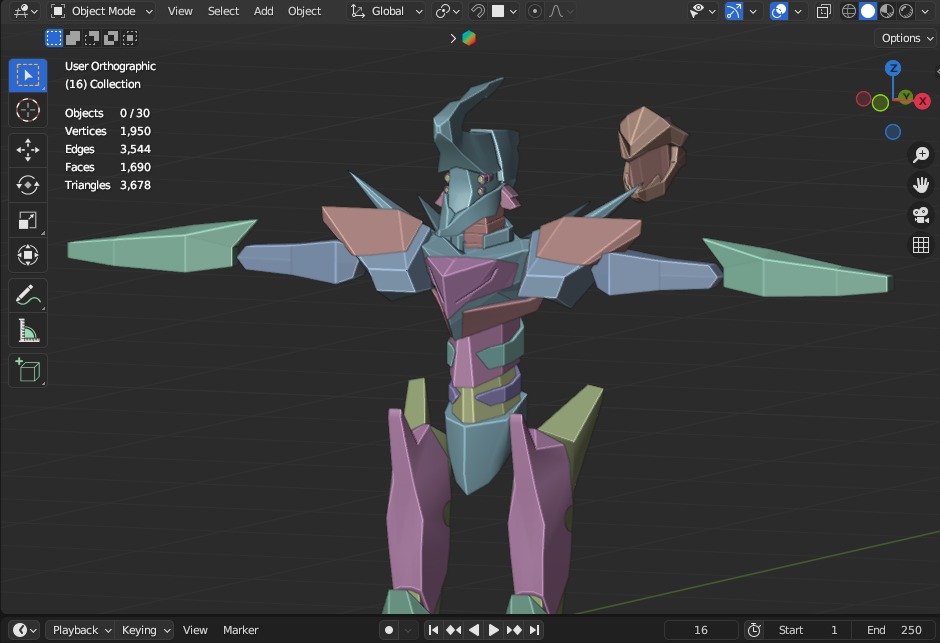The height and width of the screenshot is (643, 940).
Task: Click the End frame field showing 250
Action: click(896, 630)
